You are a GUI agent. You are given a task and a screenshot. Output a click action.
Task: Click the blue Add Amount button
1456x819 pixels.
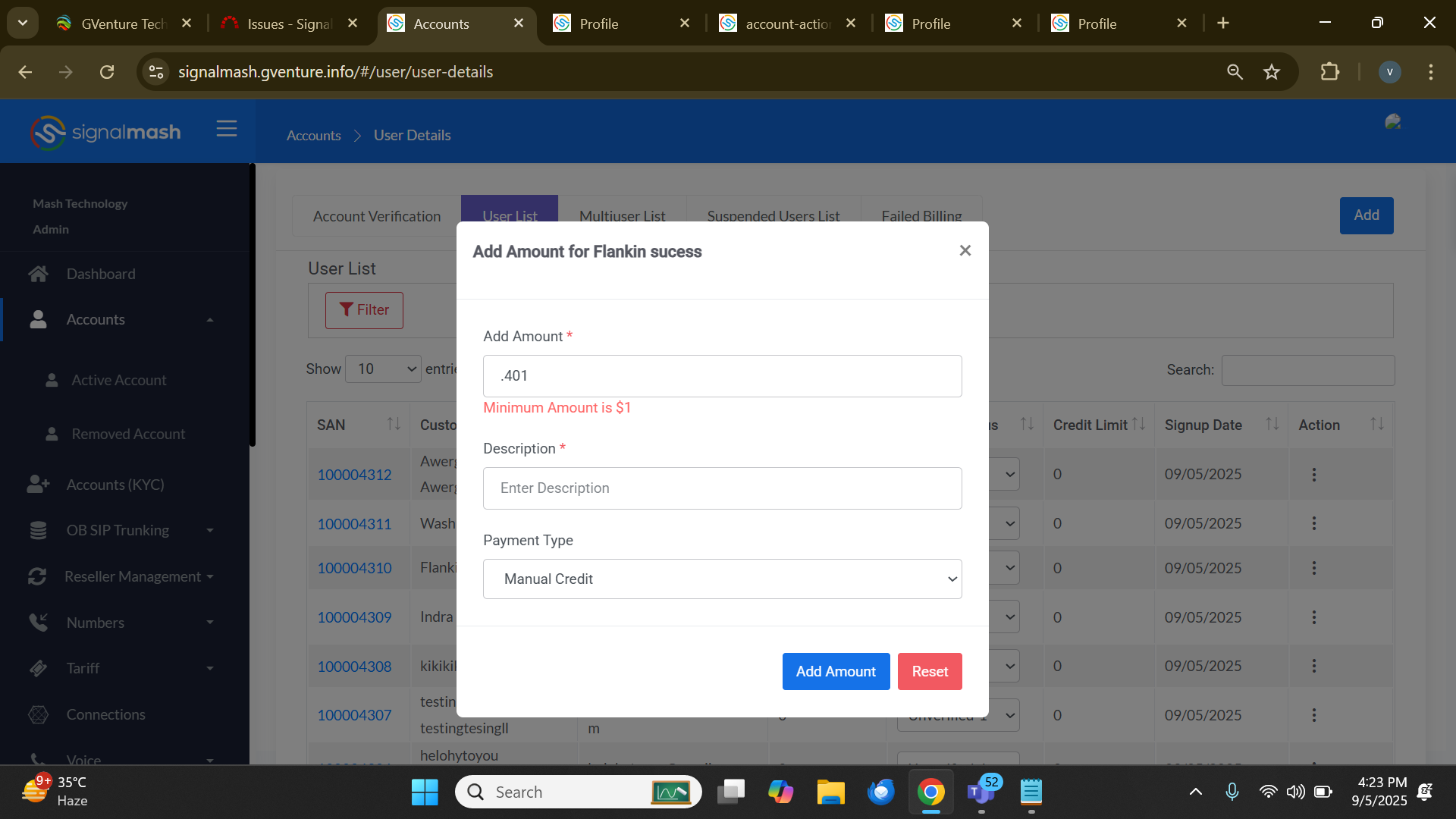click(836, 672)
